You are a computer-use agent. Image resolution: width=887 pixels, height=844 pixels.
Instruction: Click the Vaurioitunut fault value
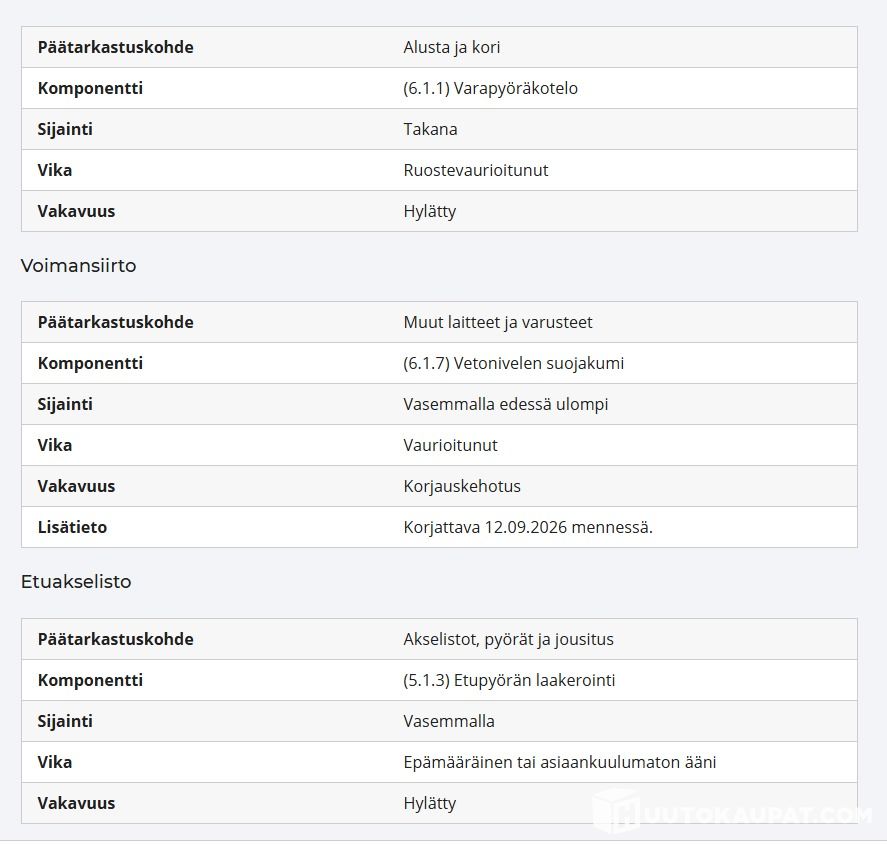[450, 445]
